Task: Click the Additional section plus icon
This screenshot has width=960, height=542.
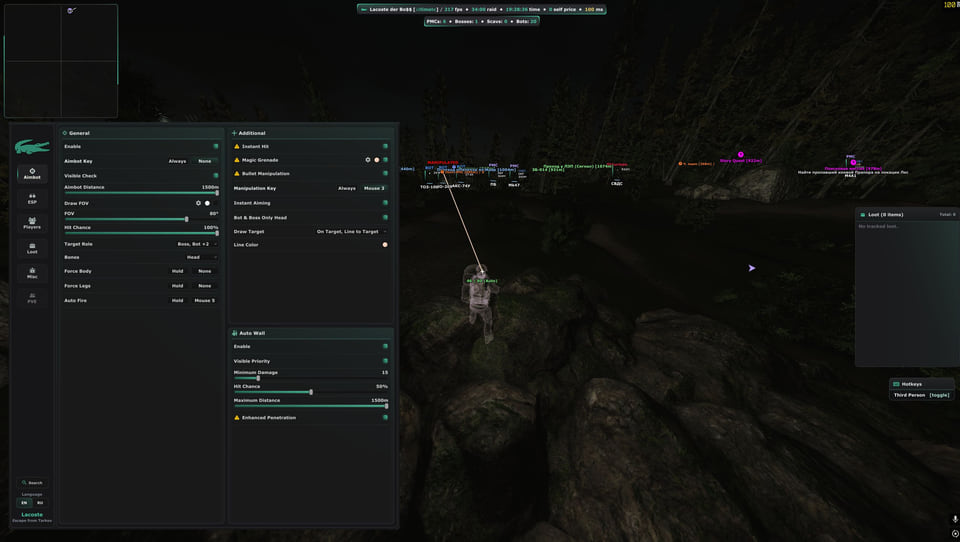Action: tap(234, 133)
